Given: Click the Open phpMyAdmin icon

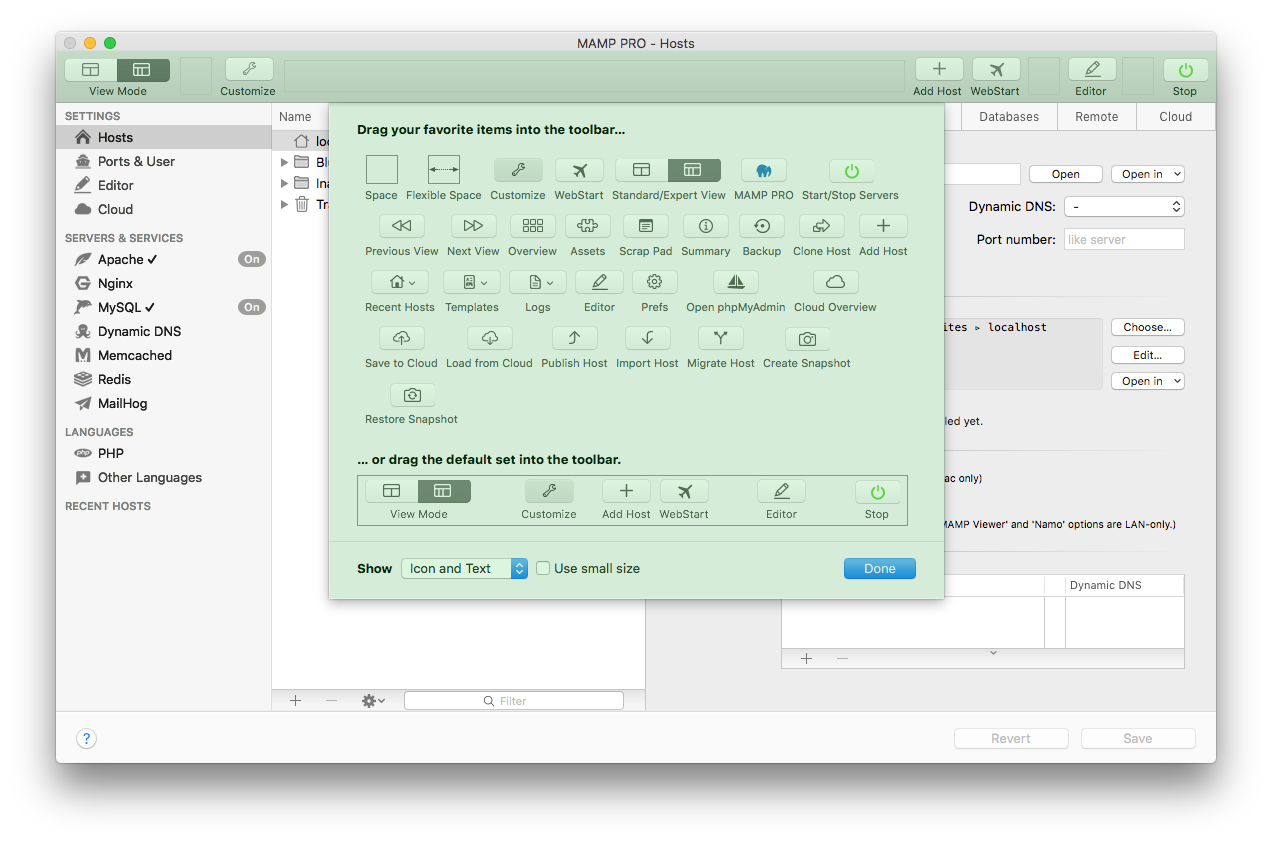Looking at the screenshot, I should pos(735,281).
